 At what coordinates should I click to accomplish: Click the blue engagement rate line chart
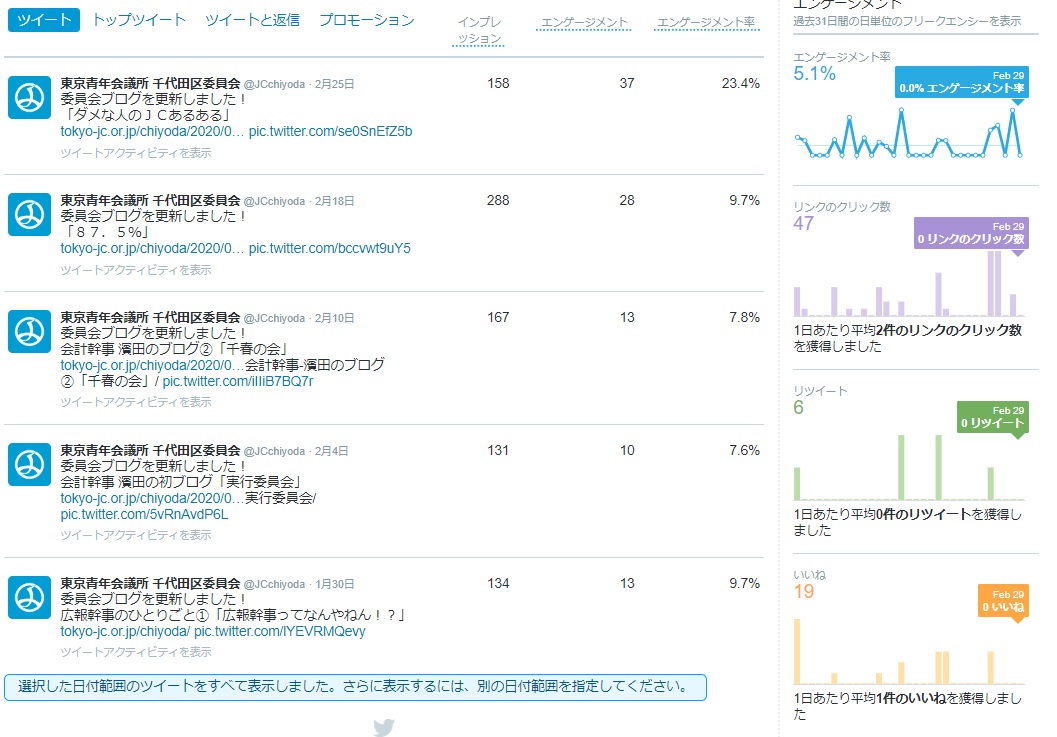pos(908,135)
